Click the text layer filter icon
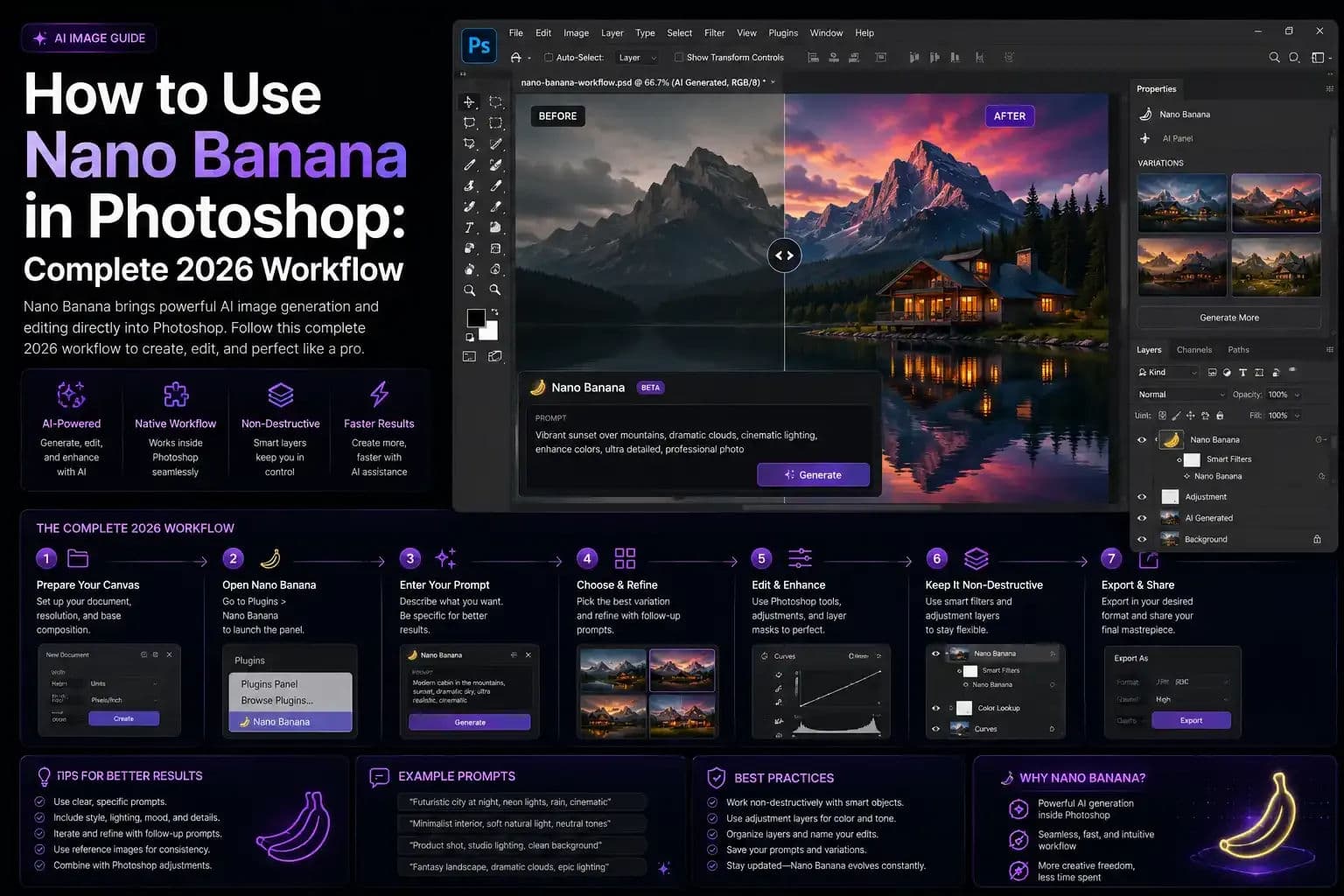 pyautogui.click(x=1242, y=373)
